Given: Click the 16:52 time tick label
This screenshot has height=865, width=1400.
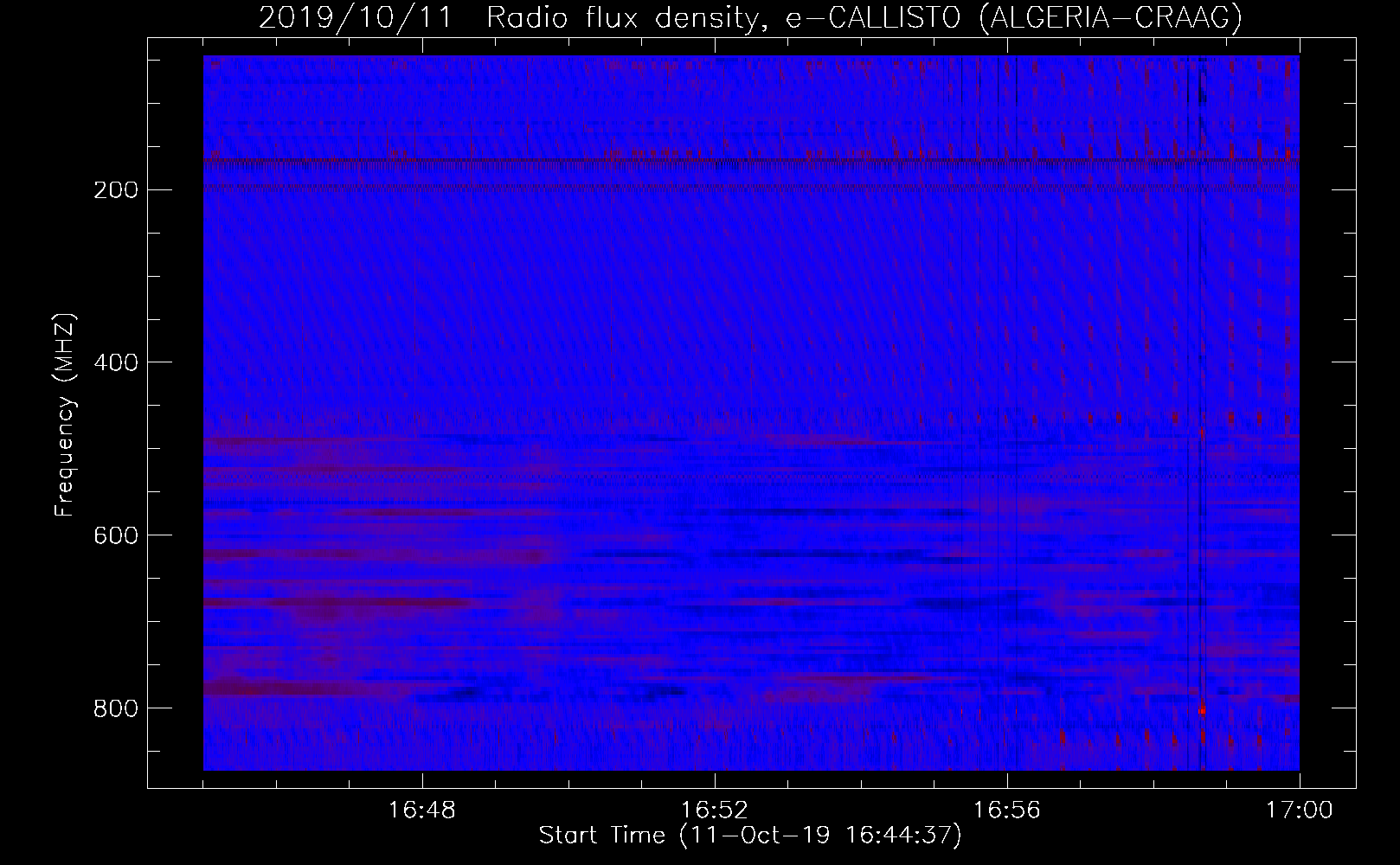Looking at the screenshot, I should click(715, 811).
